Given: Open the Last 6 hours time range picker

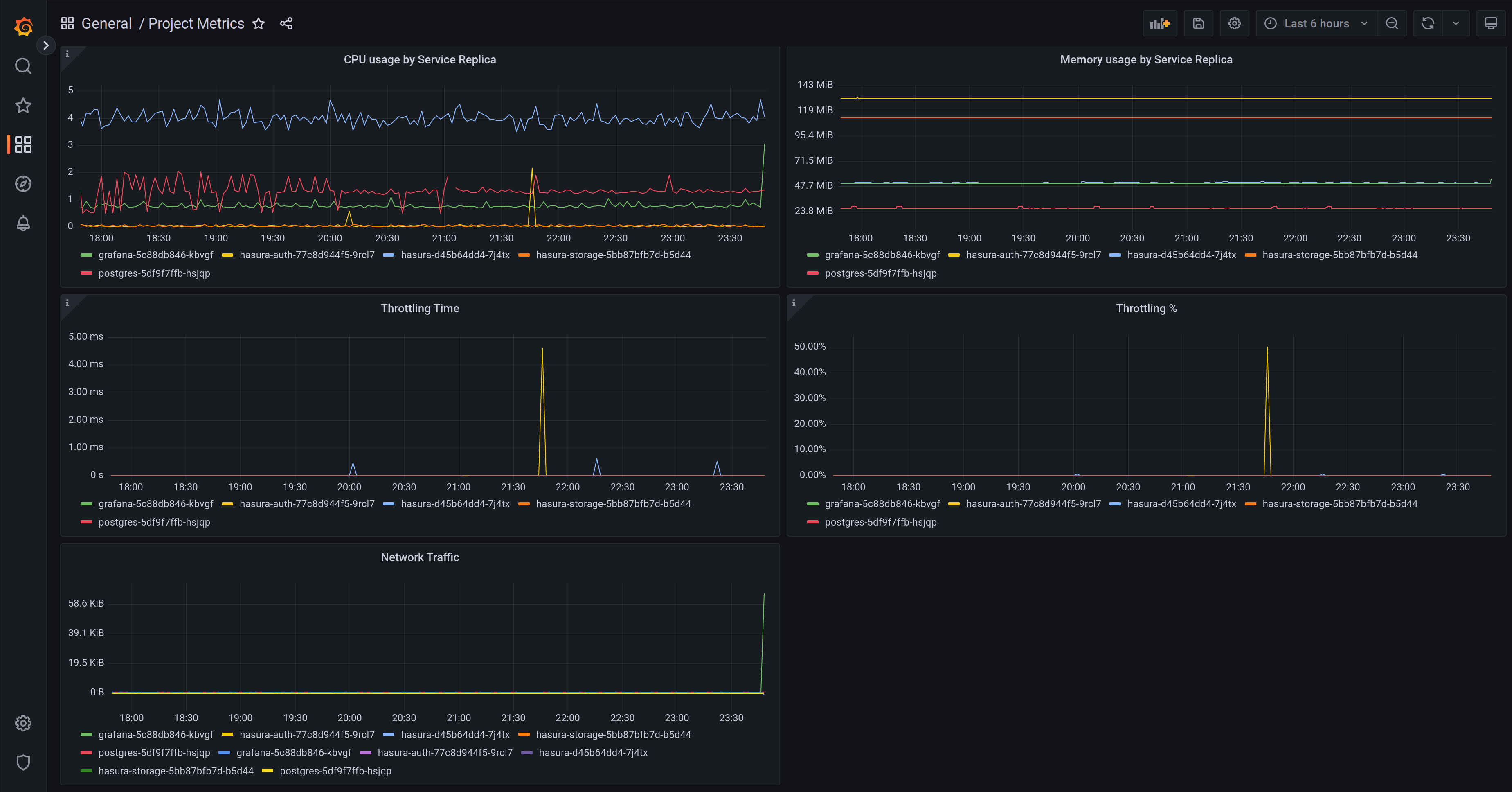Looking at the screenshot, I should pos(1315,23).
